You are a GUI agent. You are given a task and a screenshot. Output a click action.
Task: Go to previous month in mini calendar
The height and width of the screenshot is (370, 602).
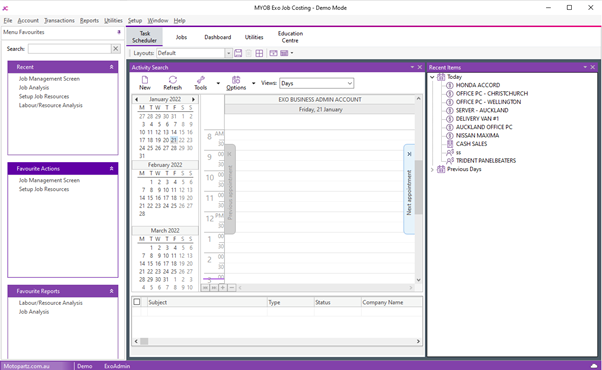pyautogui.click(x=136, y=99)
